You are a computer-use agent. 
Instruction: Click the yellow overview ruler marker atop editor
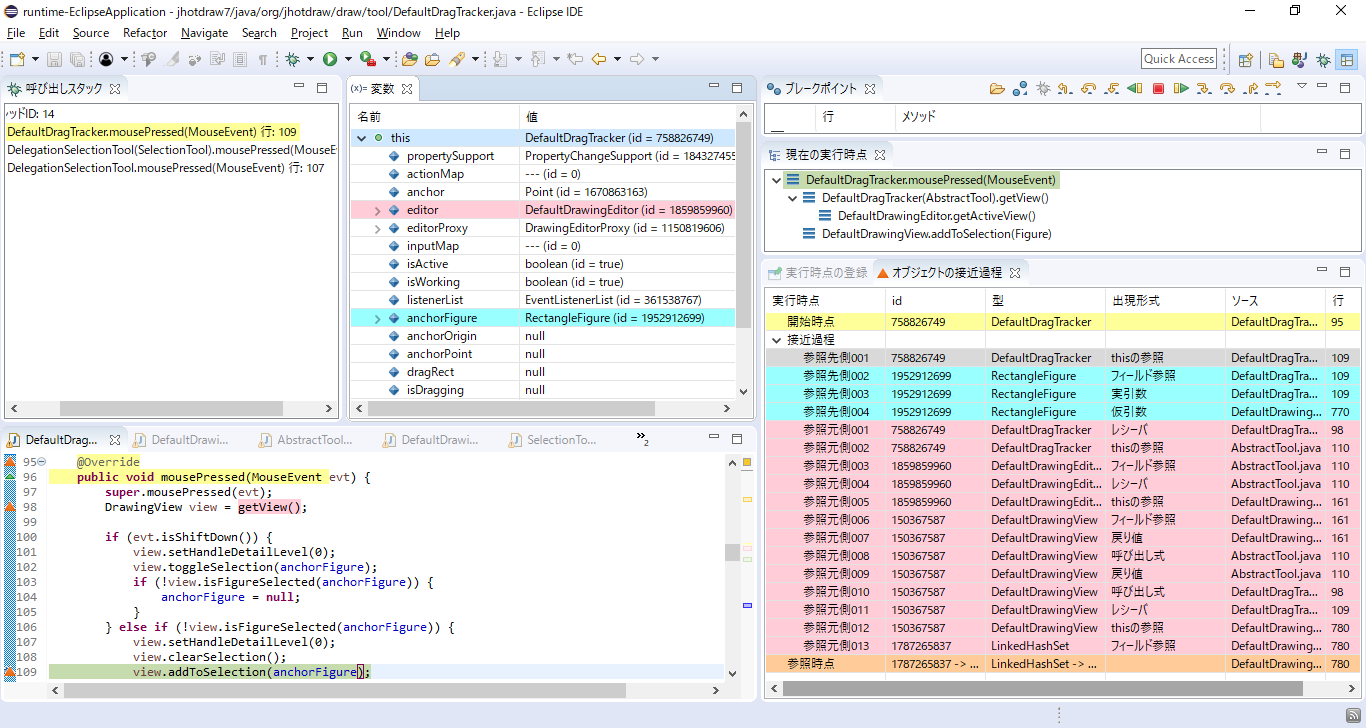click(x=746, y=462)
